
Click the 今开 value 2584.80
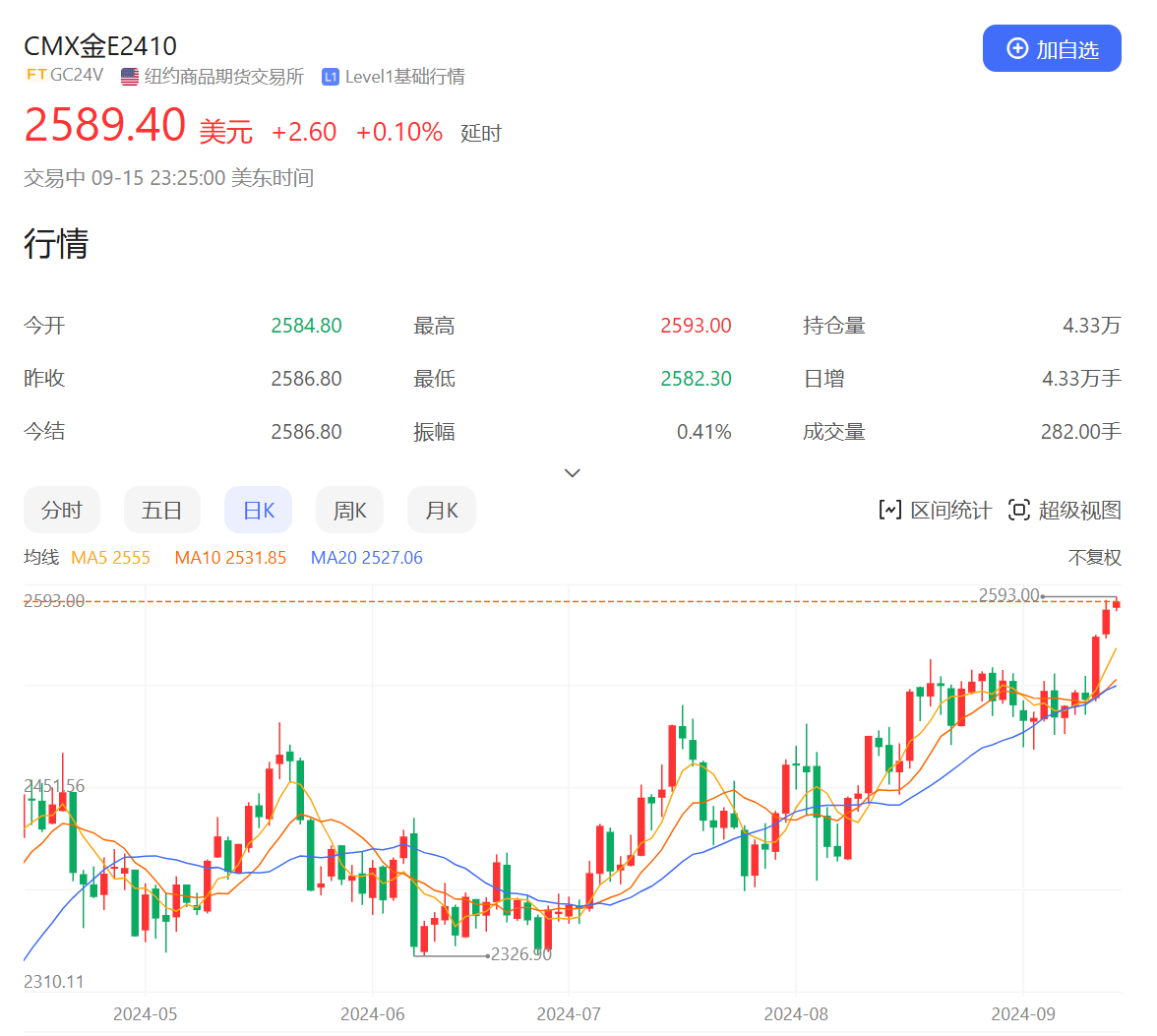tap(306, 326)
